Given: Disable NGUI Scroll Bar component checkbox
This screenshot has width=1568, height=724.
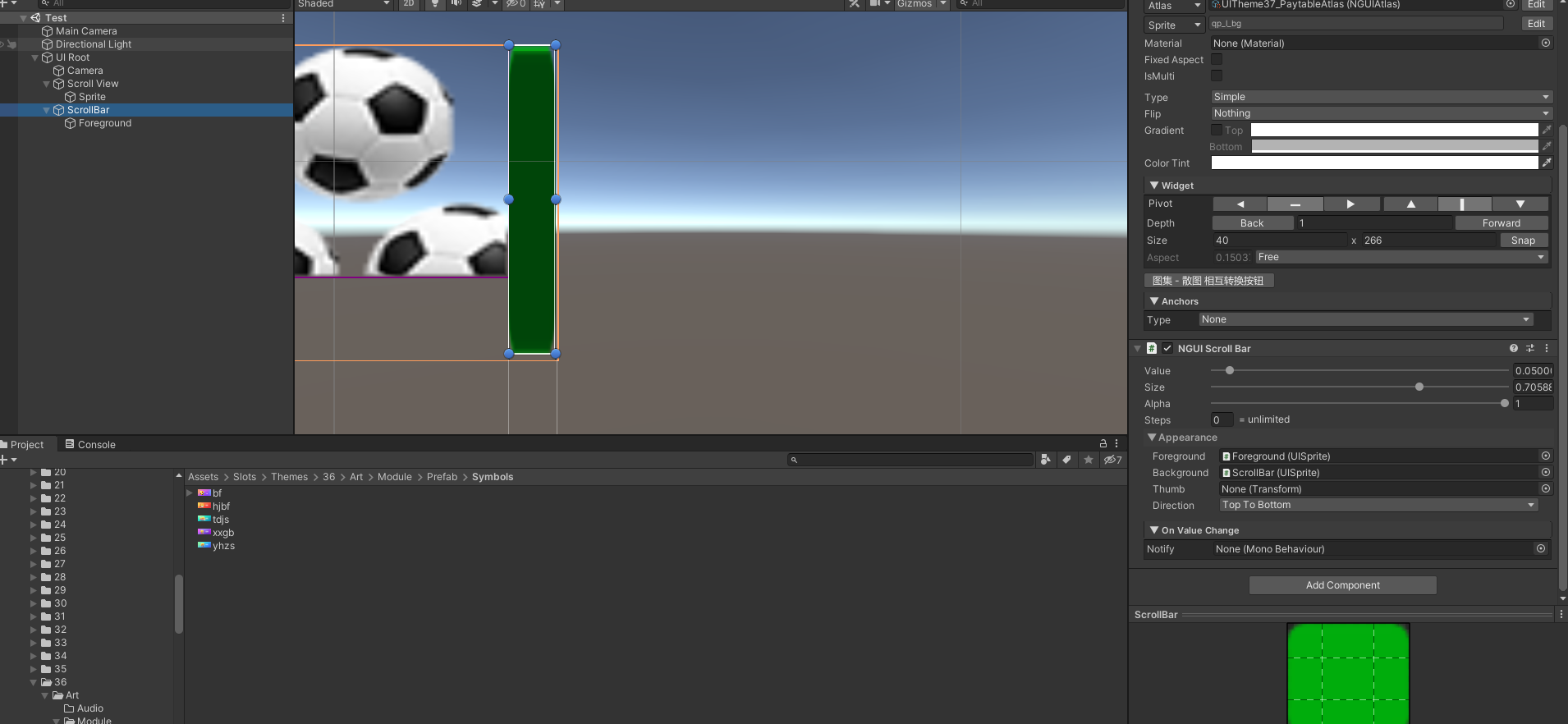Looking at the screenshot, I should (1167, 348).
